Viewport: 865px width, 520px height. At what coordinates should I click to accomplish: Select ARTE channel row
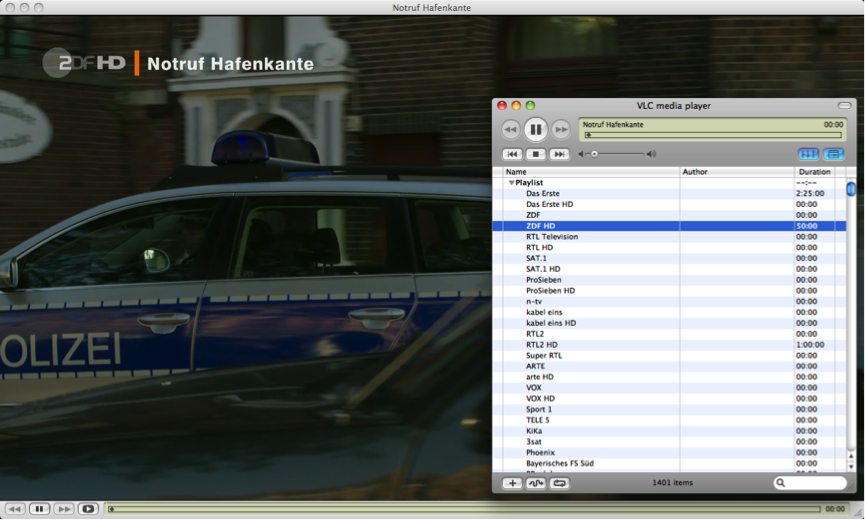669,366
